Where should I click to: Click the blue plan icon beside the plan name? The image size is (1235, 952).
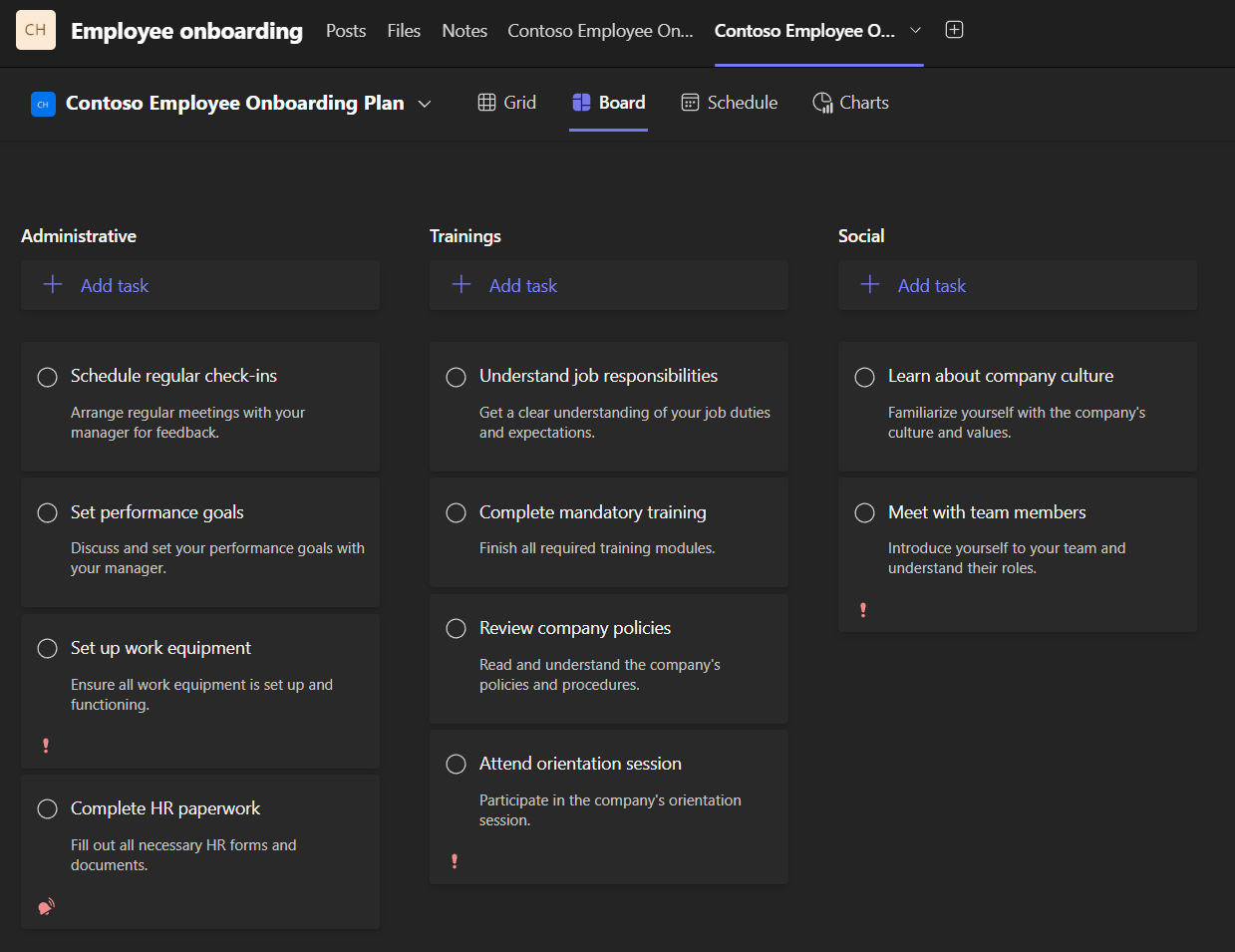43,104
